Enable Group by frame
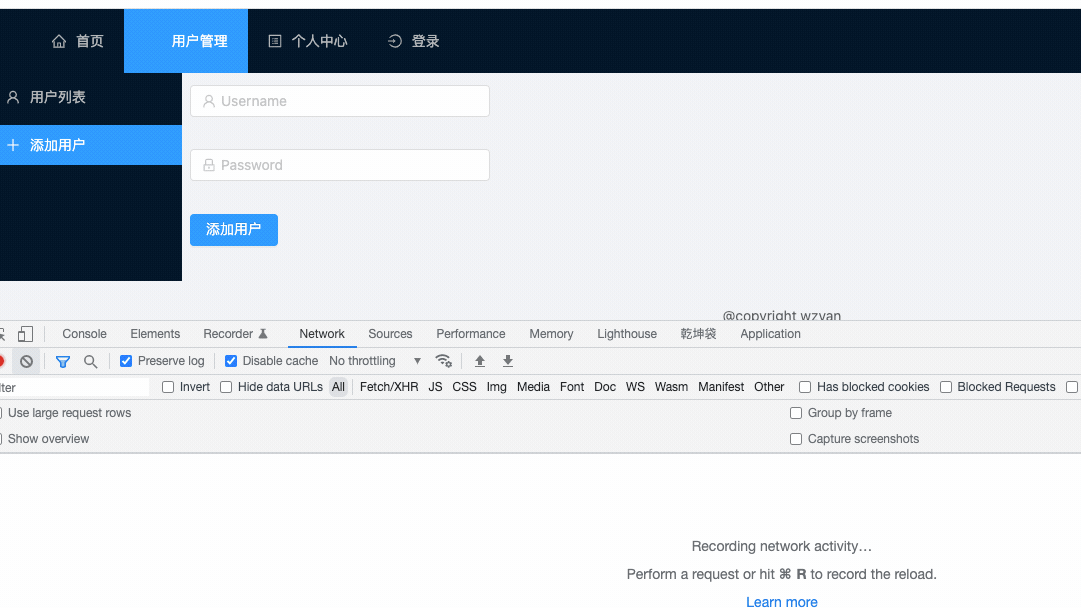Screen dimensions: 1081x608 pyautogui.click(x=796, y=413)
